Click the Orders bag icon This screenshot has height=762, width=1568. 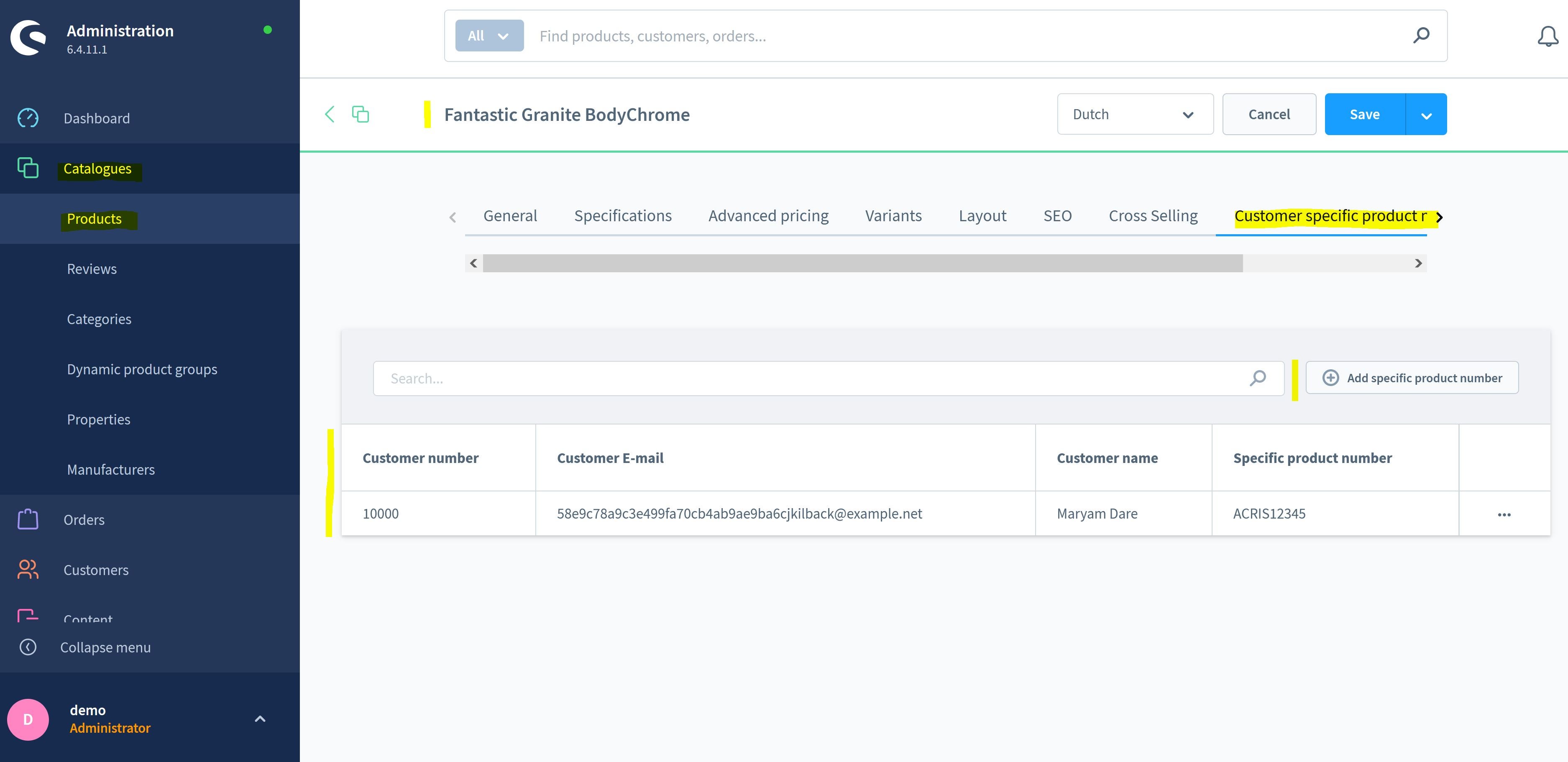click(28, 519)
